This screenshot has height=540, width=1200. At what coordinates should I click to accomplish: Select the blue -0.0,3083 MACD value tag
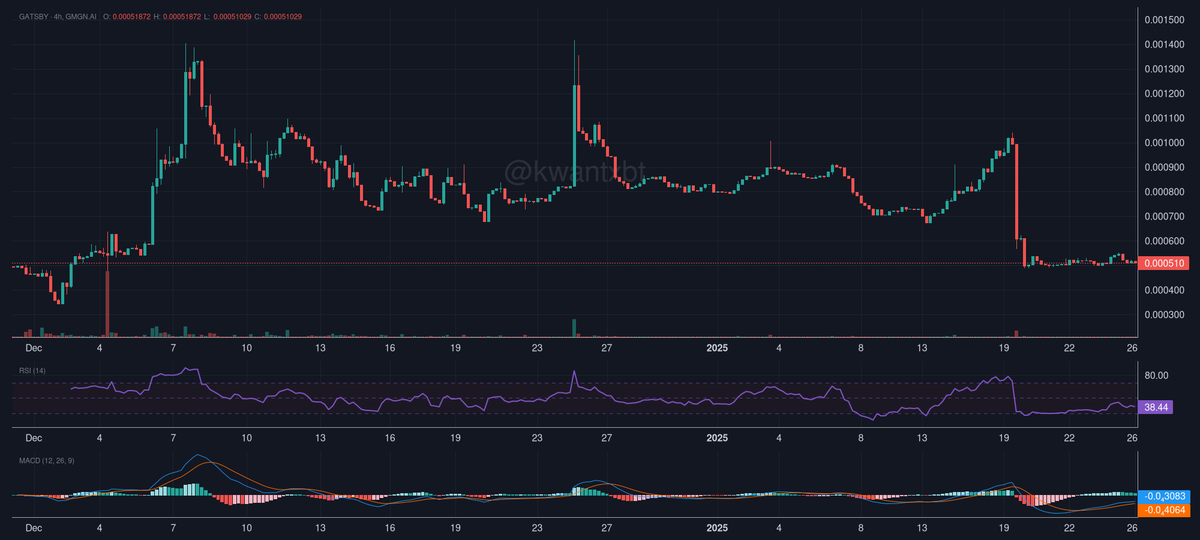click(1166, 496)
